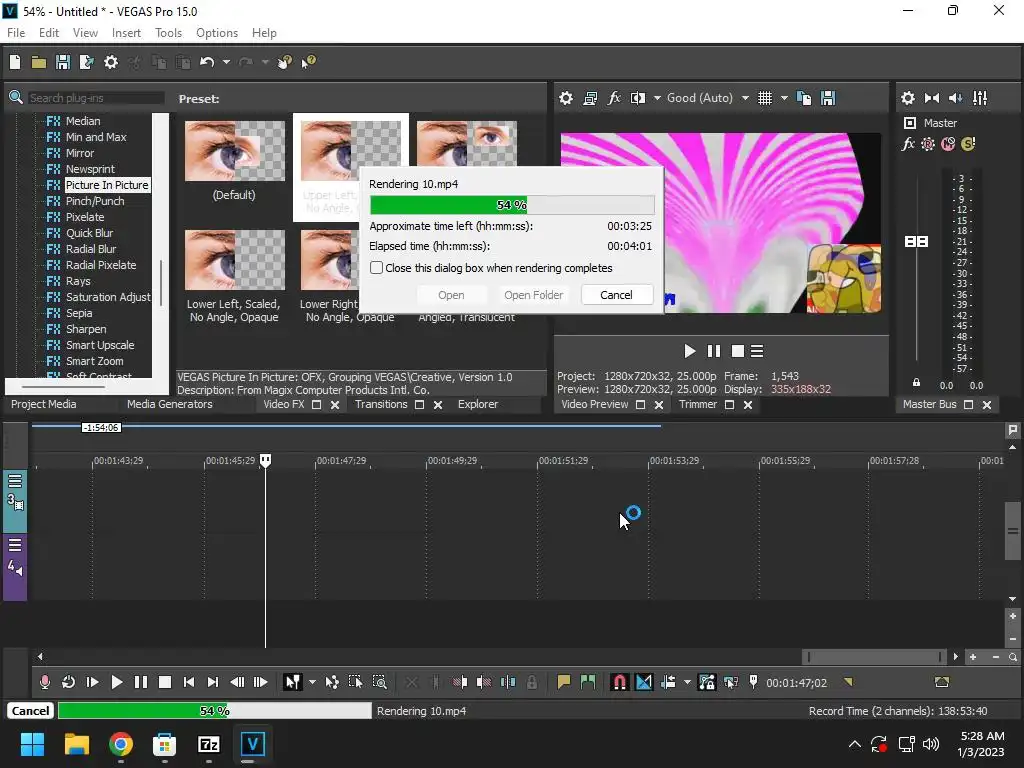Open Master FX icon under Master label

click(908, 144)
